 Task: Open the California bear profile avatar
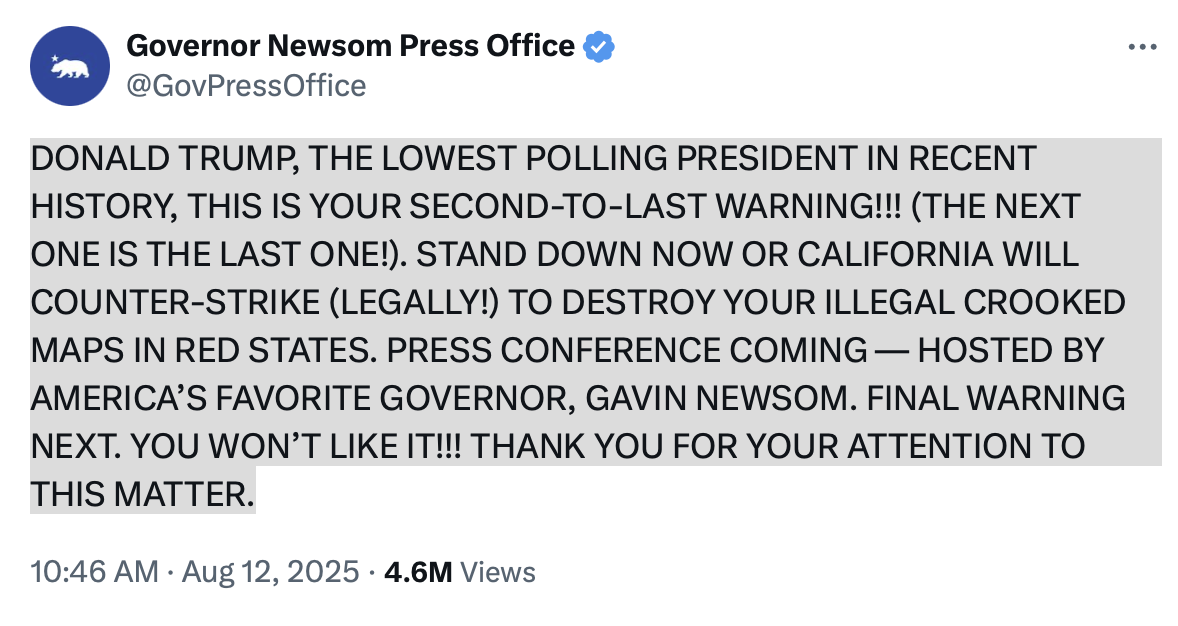(x=70, y=66)
